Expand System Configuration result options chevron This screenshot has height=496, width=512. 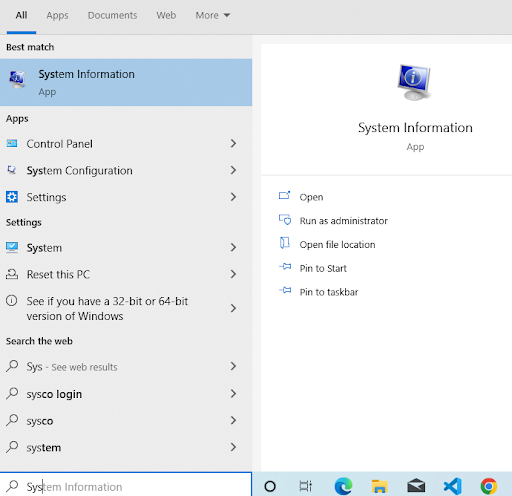233,170
